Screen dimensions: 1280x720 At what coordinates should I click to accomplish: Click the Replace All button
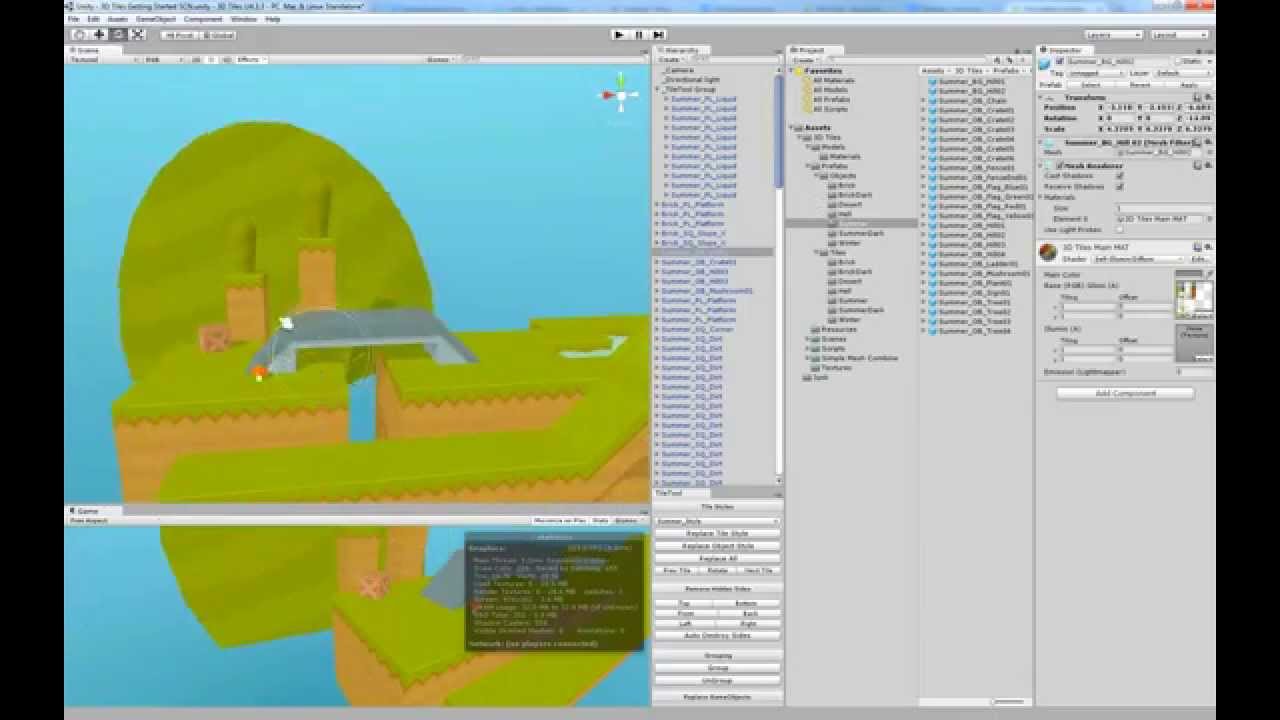pos(717,558)
